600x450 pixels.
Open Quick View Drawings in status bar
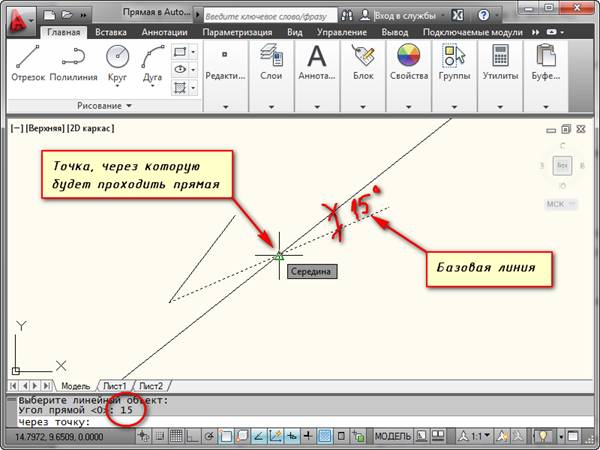coord(438,436)
